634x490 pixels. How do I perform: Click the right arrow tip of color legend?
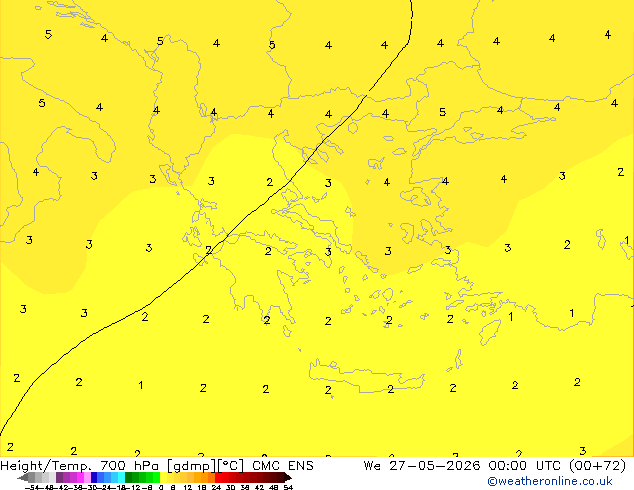[x=289, y=478]
